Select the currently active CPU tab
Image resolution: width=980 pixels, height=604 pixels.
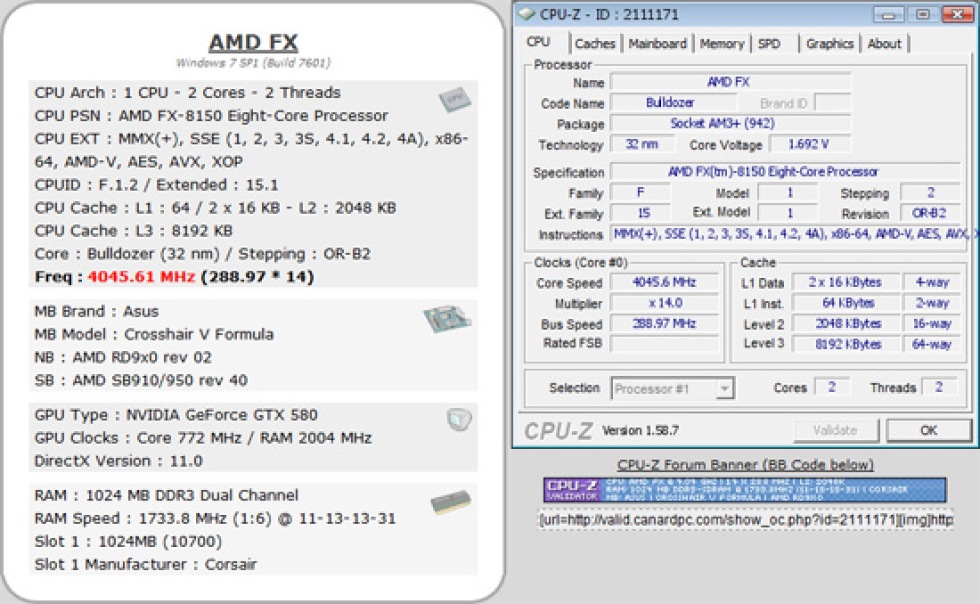541,42
